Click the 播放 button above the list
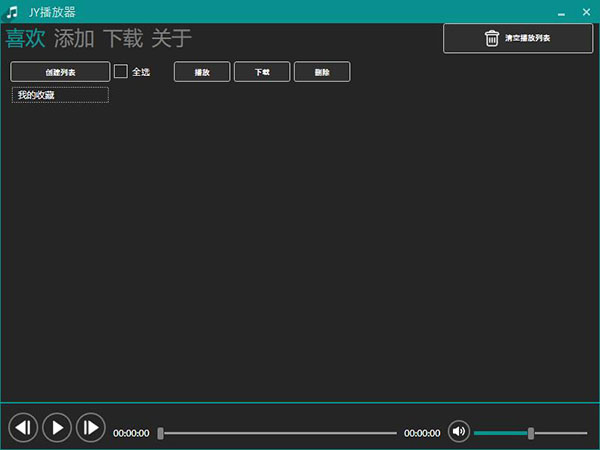Screen dimensions: 600x450 [x=202, y=72]
